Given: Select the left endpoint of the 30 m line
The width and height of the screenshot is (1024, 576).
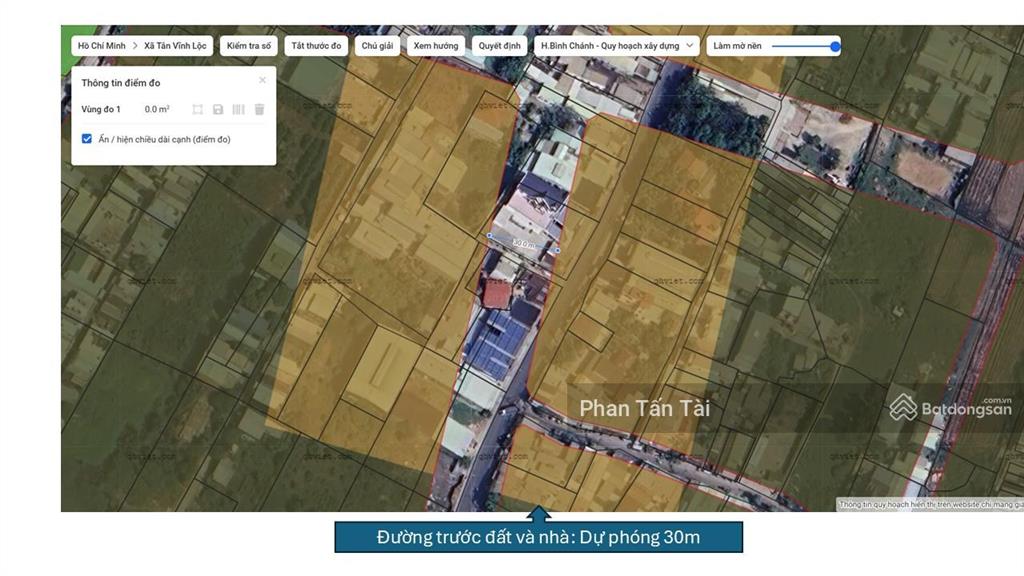Looking at the screenshot, I should click(489, 236).
